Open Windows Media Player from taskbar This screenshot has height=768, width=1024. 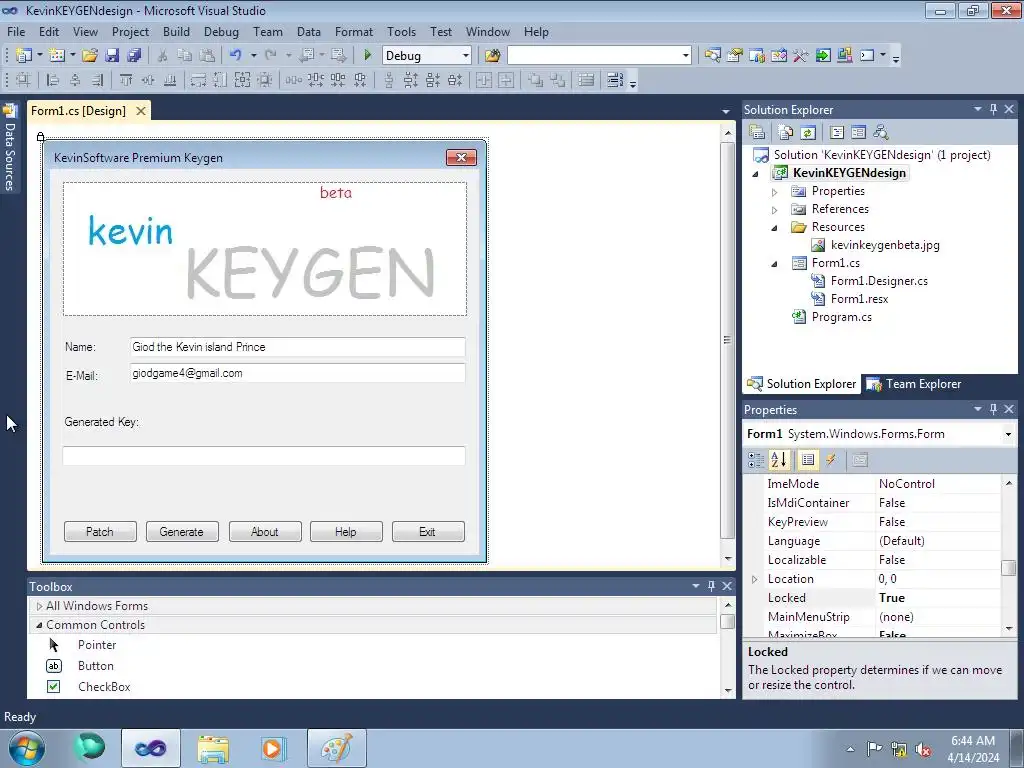pyautogui.click(x=274, y=748)
